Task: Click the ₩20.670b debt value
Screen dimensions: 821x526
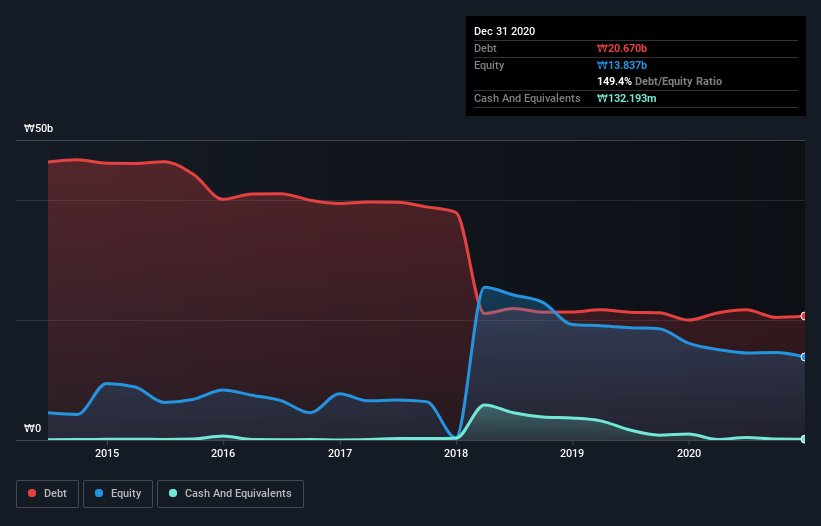Action: [x=622, y=48]
